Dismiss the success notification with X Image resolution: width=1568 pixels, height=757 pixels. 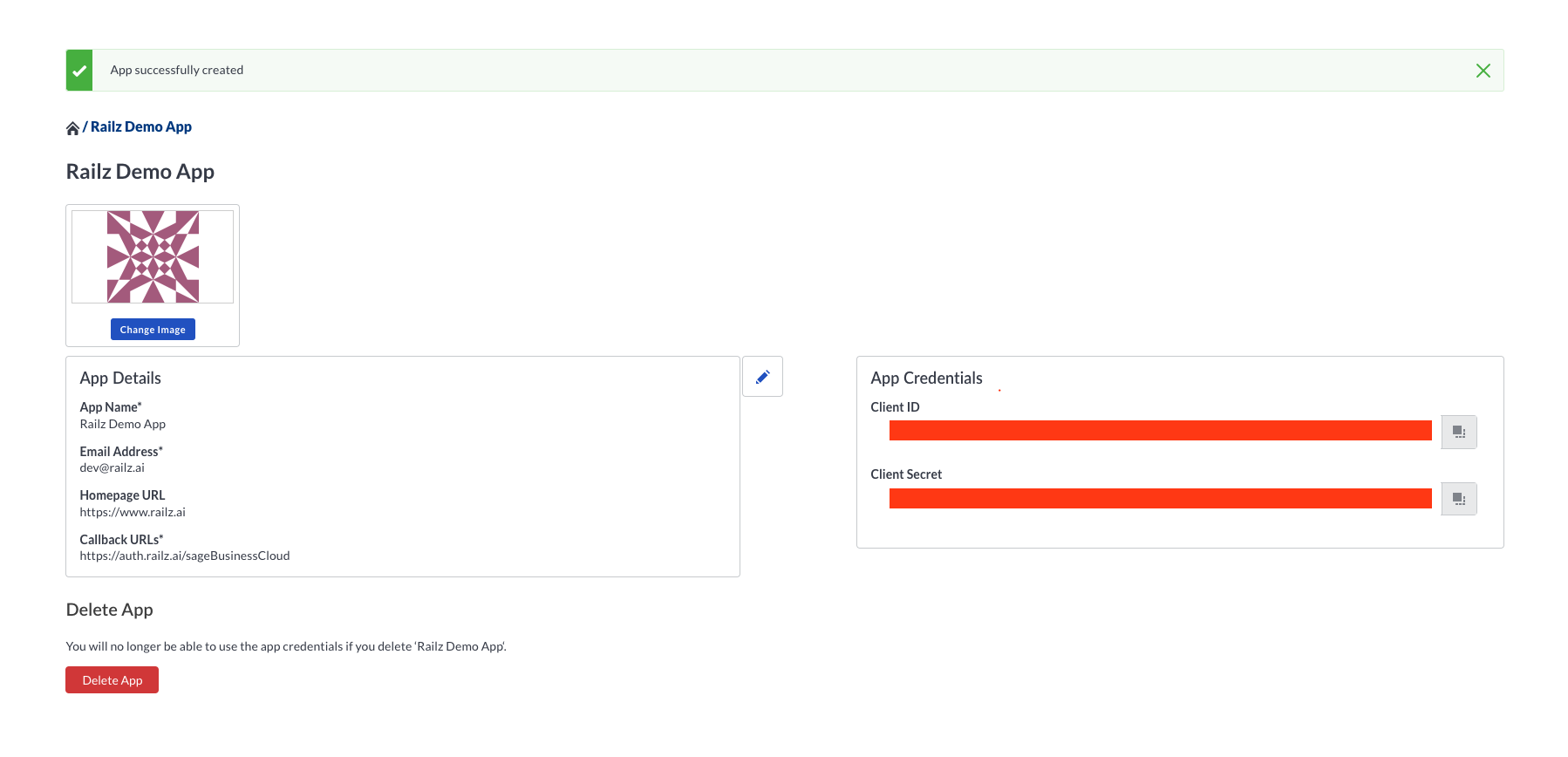[1483, 71]
